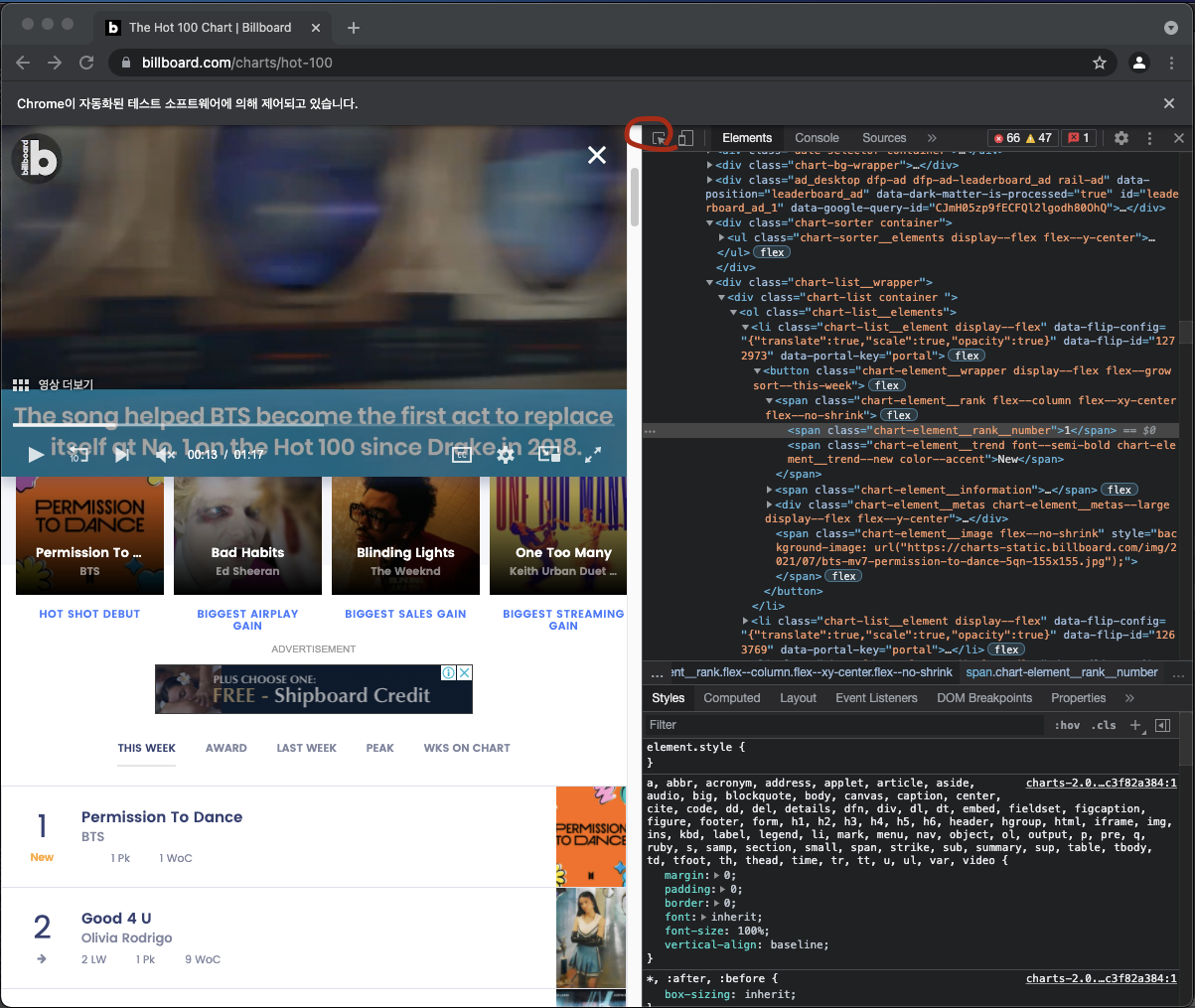
Task: Switch to the Sources tab
Action: pos(884,138)
